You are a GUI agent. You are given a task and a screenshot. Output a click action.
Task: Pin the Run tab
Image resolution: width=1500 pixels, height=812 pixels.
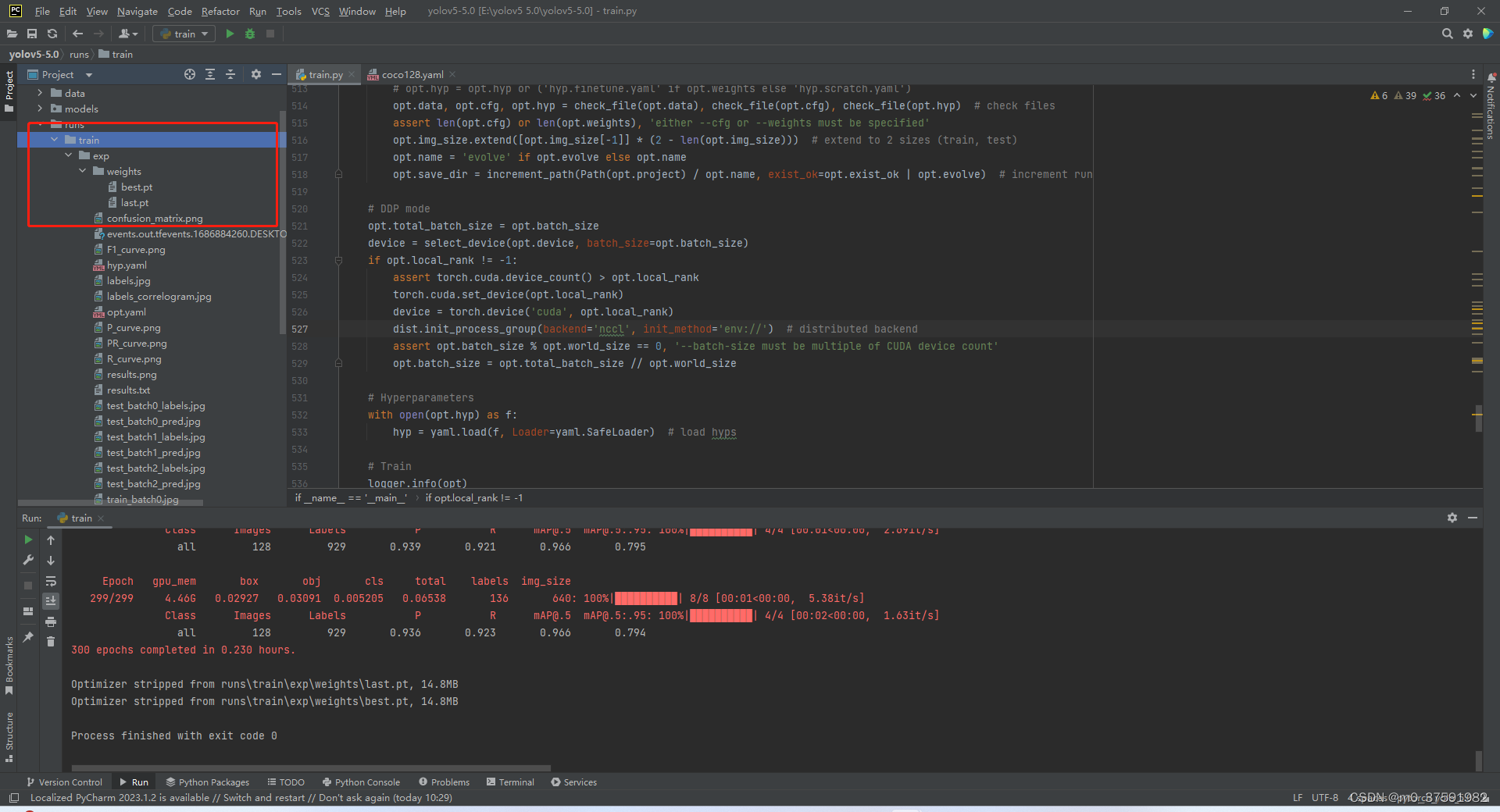(x=28, y=637)
